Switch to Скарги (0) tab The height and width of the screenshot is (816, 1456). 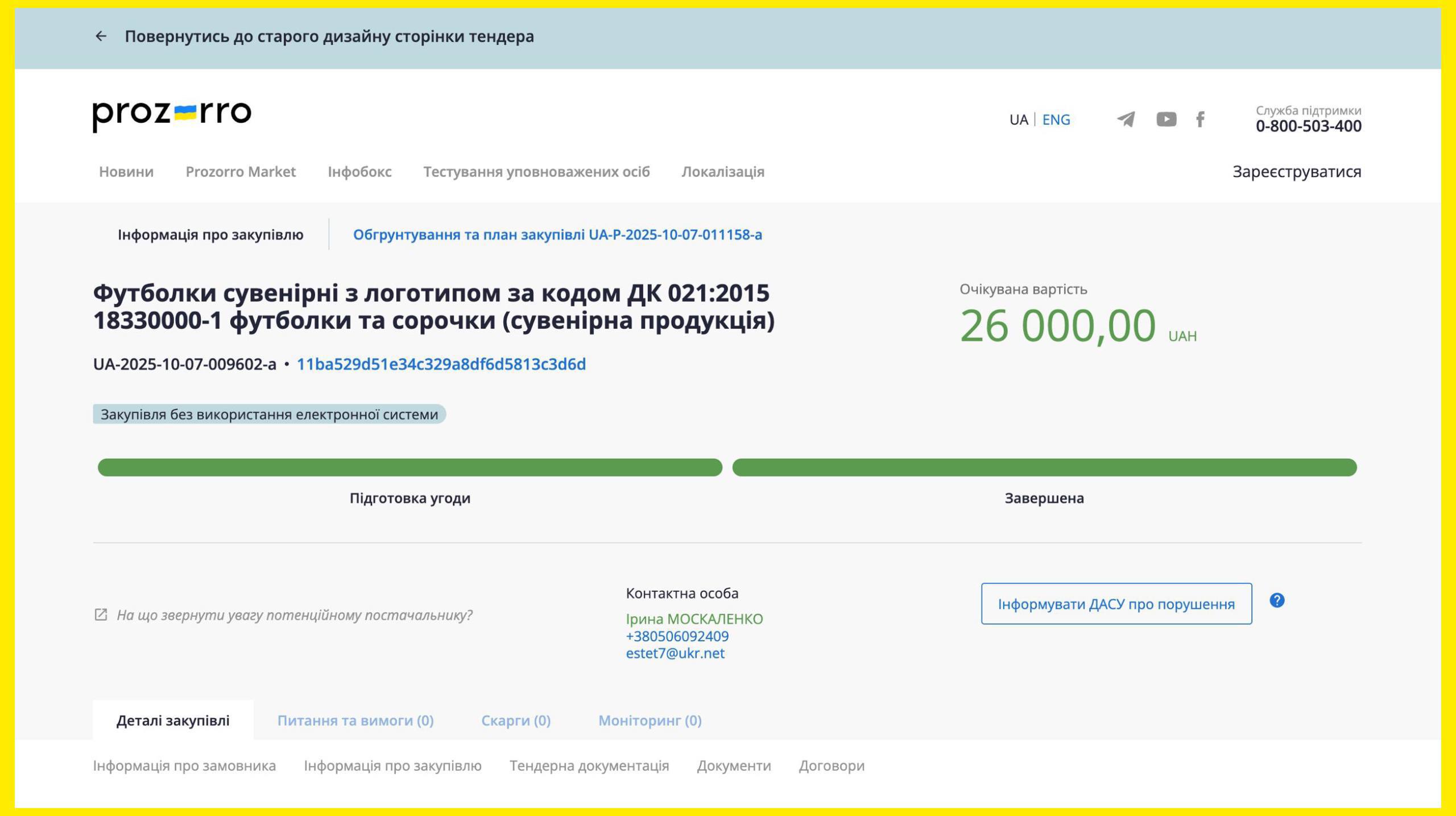(516, 720)
